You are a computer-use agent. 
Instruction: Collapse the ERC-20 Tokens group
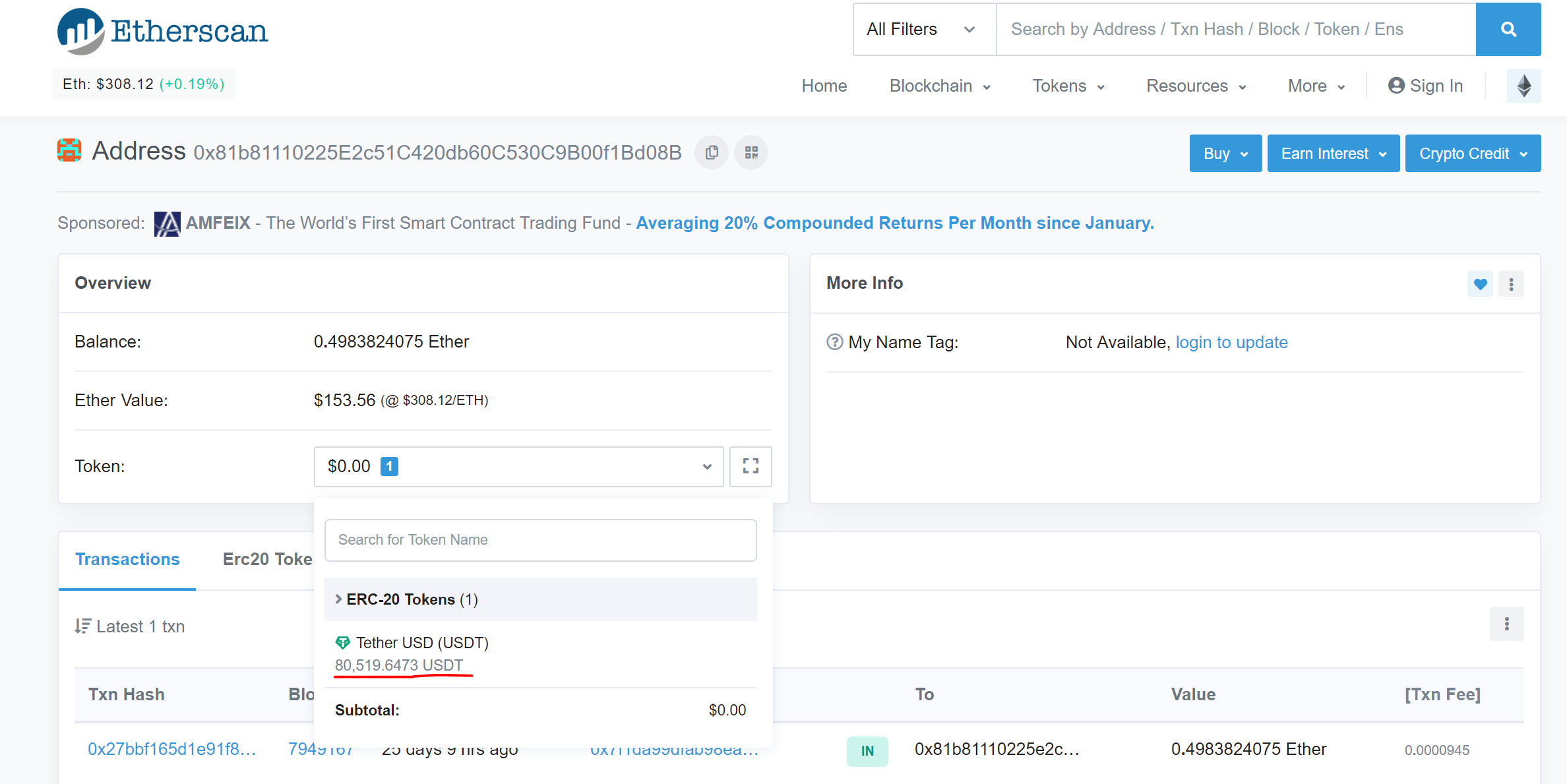point(540,599)
